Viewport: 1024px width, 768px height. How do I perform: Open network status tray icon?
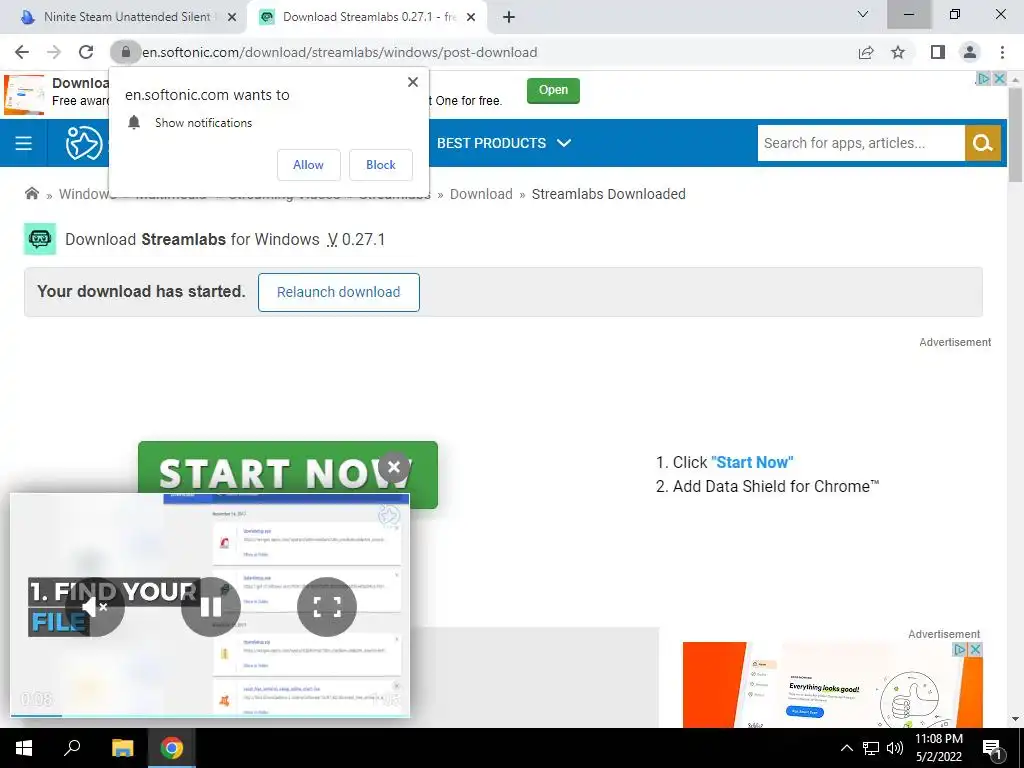click(x=871, y=748)
